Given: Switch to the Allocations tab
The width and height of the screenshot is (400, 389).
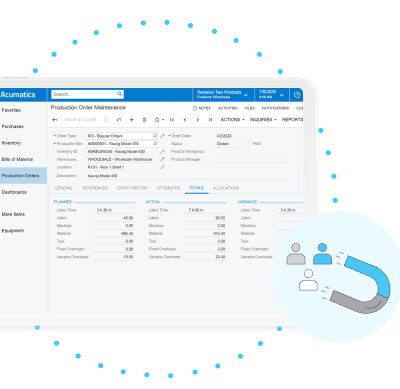Looking at the screenshot, I should click(226, 188).
